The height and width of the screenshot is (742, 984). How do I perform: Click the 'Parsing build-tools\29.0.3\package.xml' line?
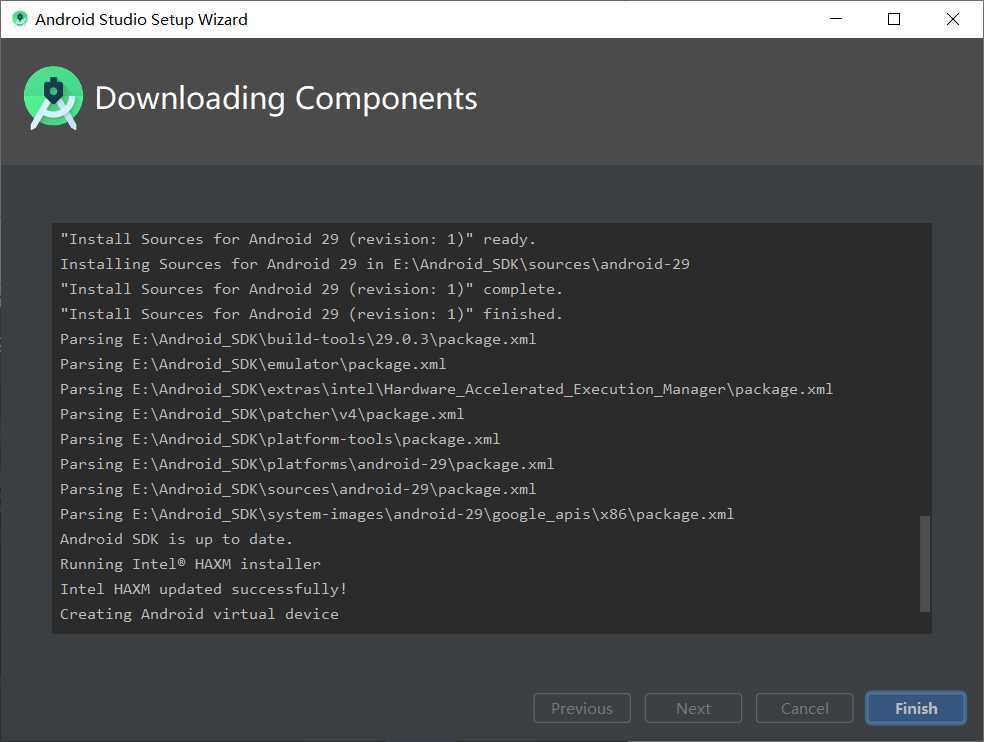coord(298,339)
